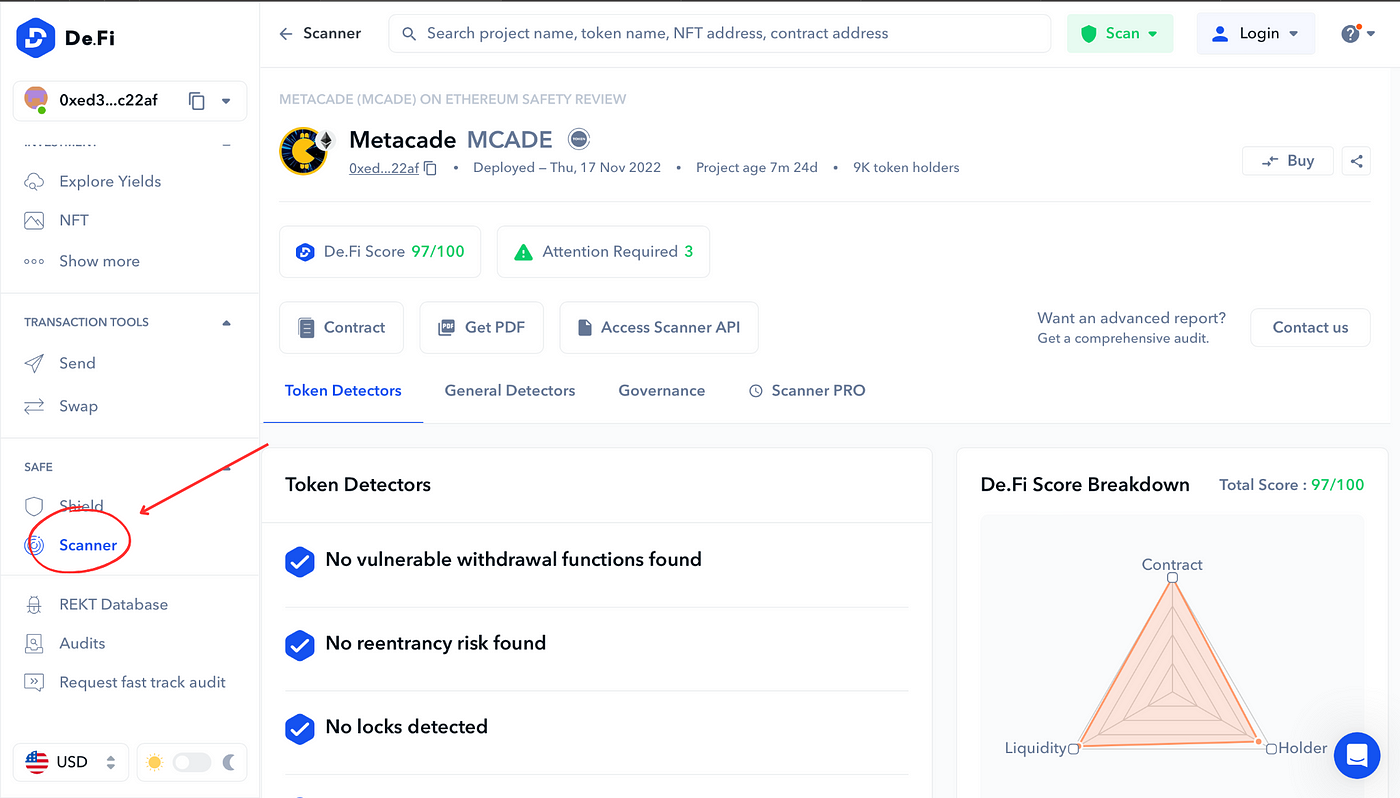Image resolution: width=1400 pixels, height=798 pixels.
Task: Click check badge for no vulnerable withdrawal
Action: (300, 562)
